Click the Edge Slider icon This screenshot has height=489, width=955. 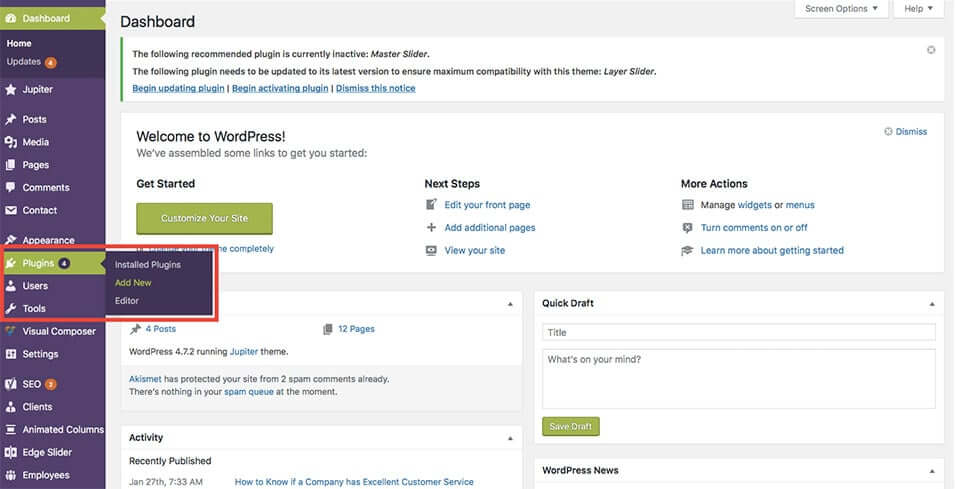click(x=10, y=452)
